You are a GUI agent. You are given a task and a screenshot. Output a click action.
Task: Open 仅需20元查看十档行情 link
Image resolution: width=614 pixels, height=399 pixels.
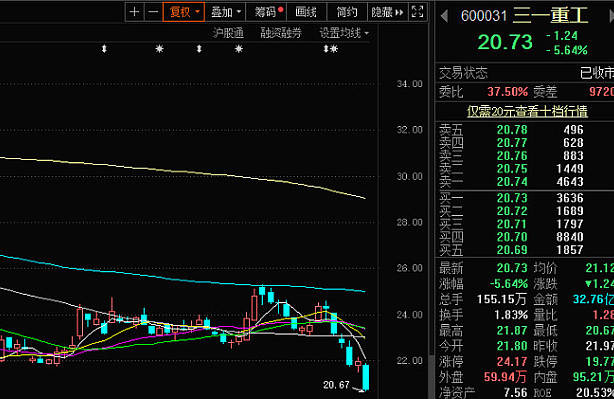coord(527,112)
